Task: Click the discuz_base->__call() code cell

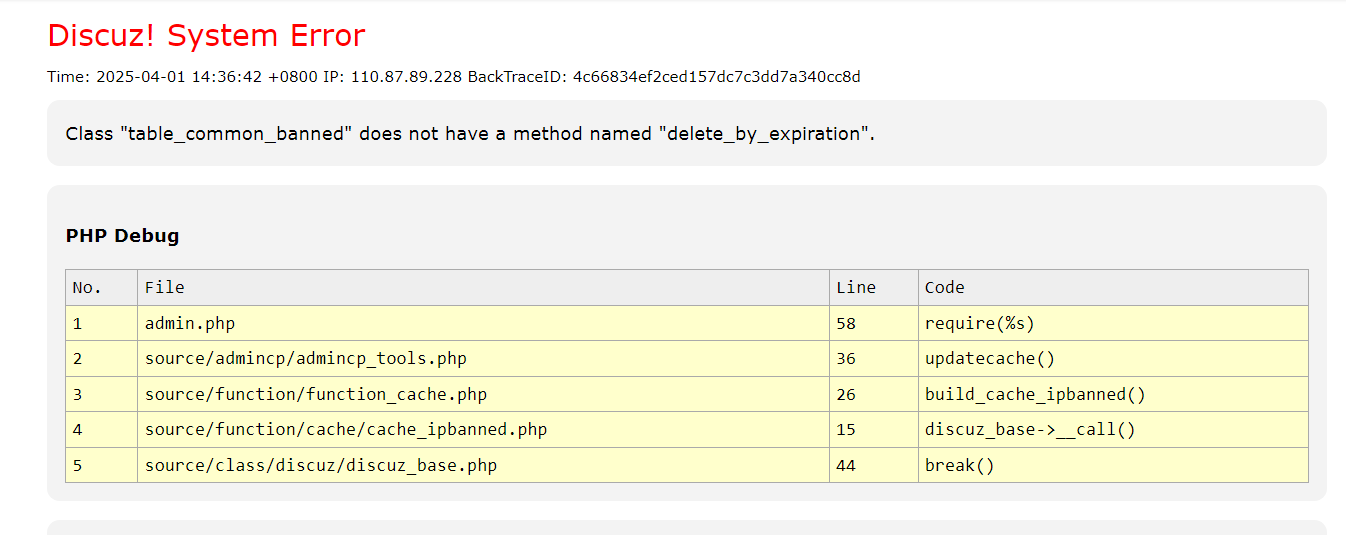Action: [x=1113, y=429]
